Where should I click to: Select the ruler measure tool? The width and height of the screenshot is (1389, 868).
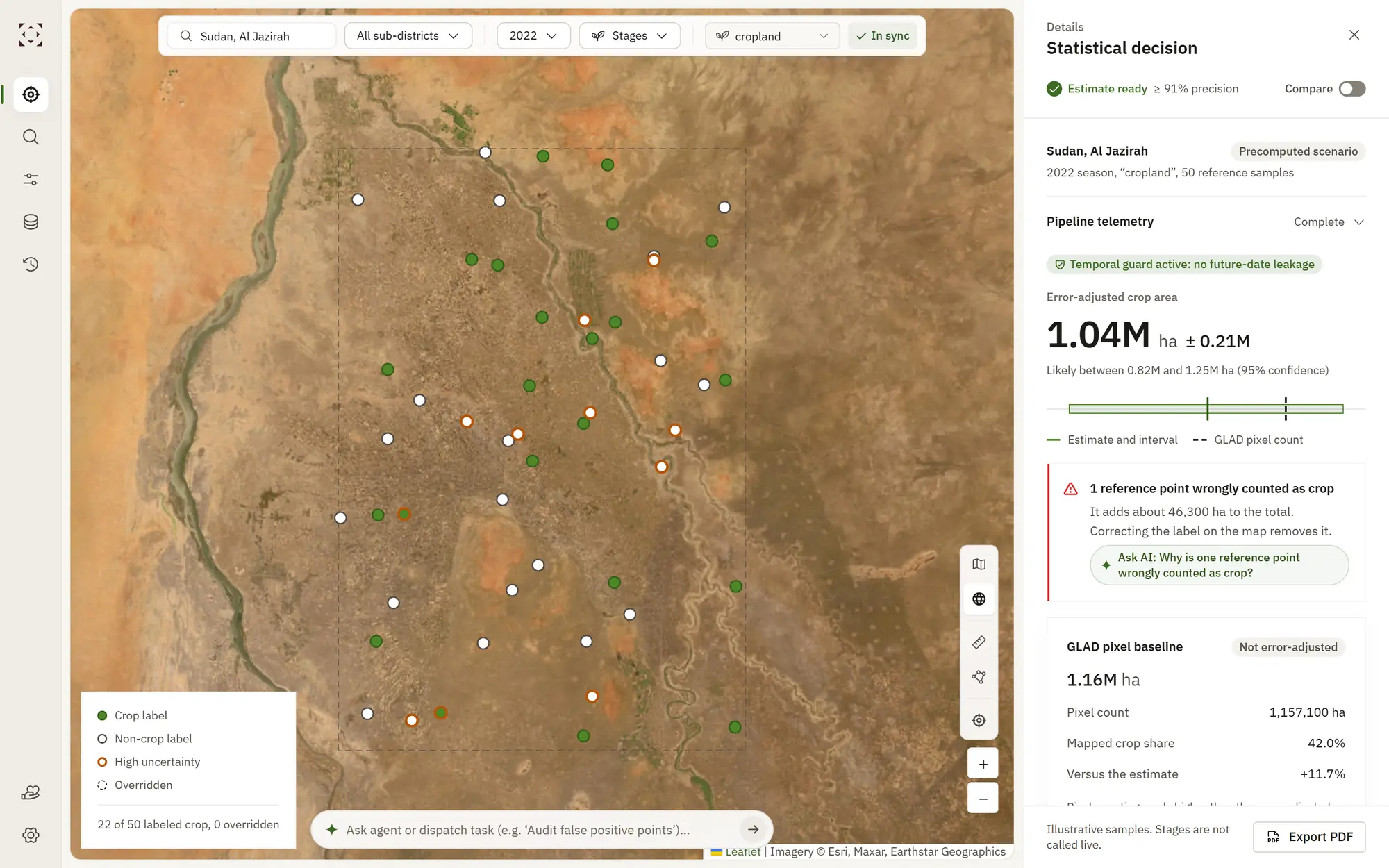979,642
